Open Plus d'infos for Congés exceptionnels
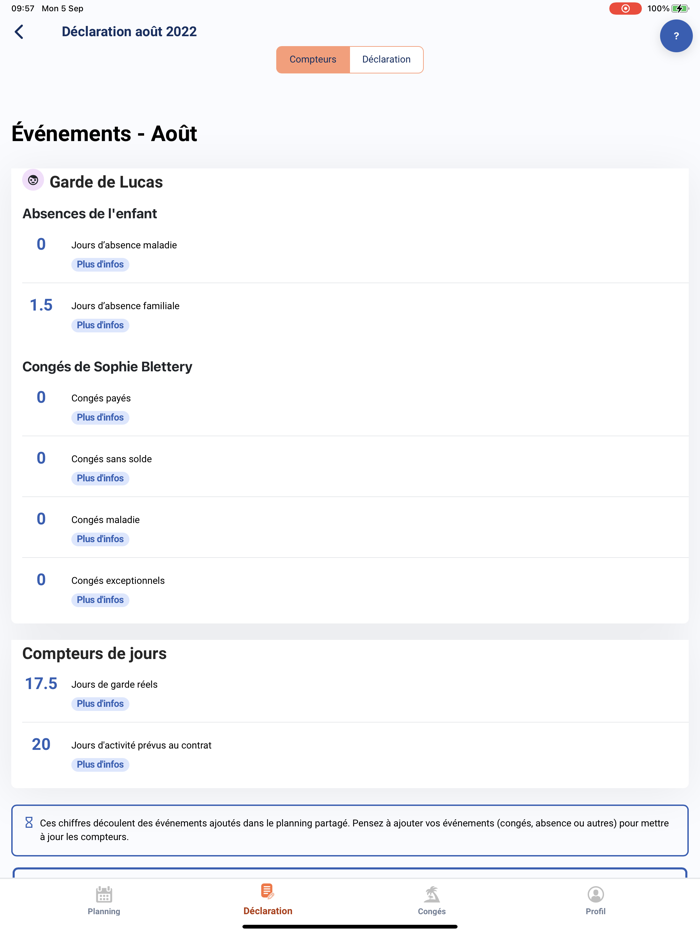 tap(99, 599)
